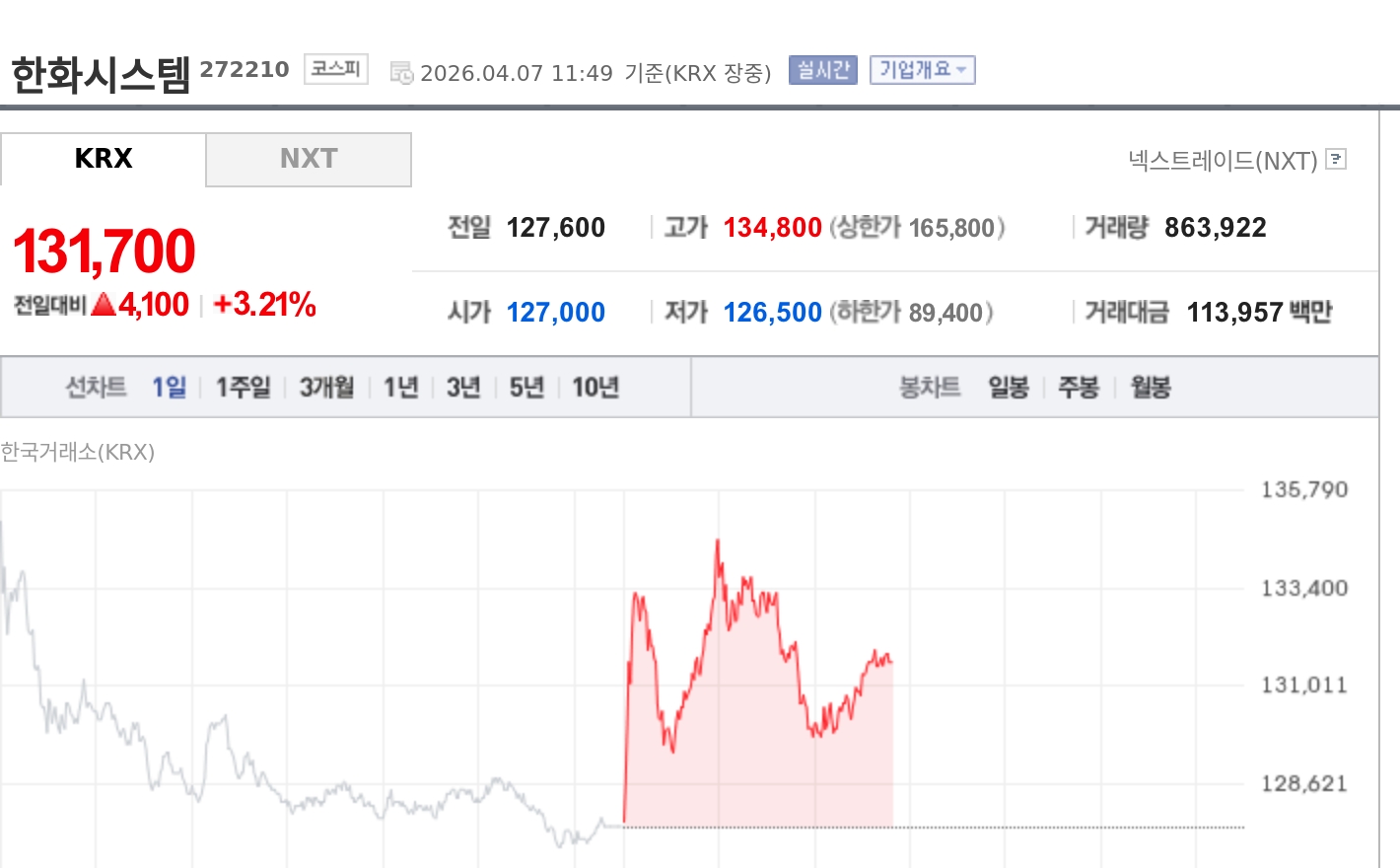Select the 1주일 line chart period
1400x868 pixels.
coord(243,387)
